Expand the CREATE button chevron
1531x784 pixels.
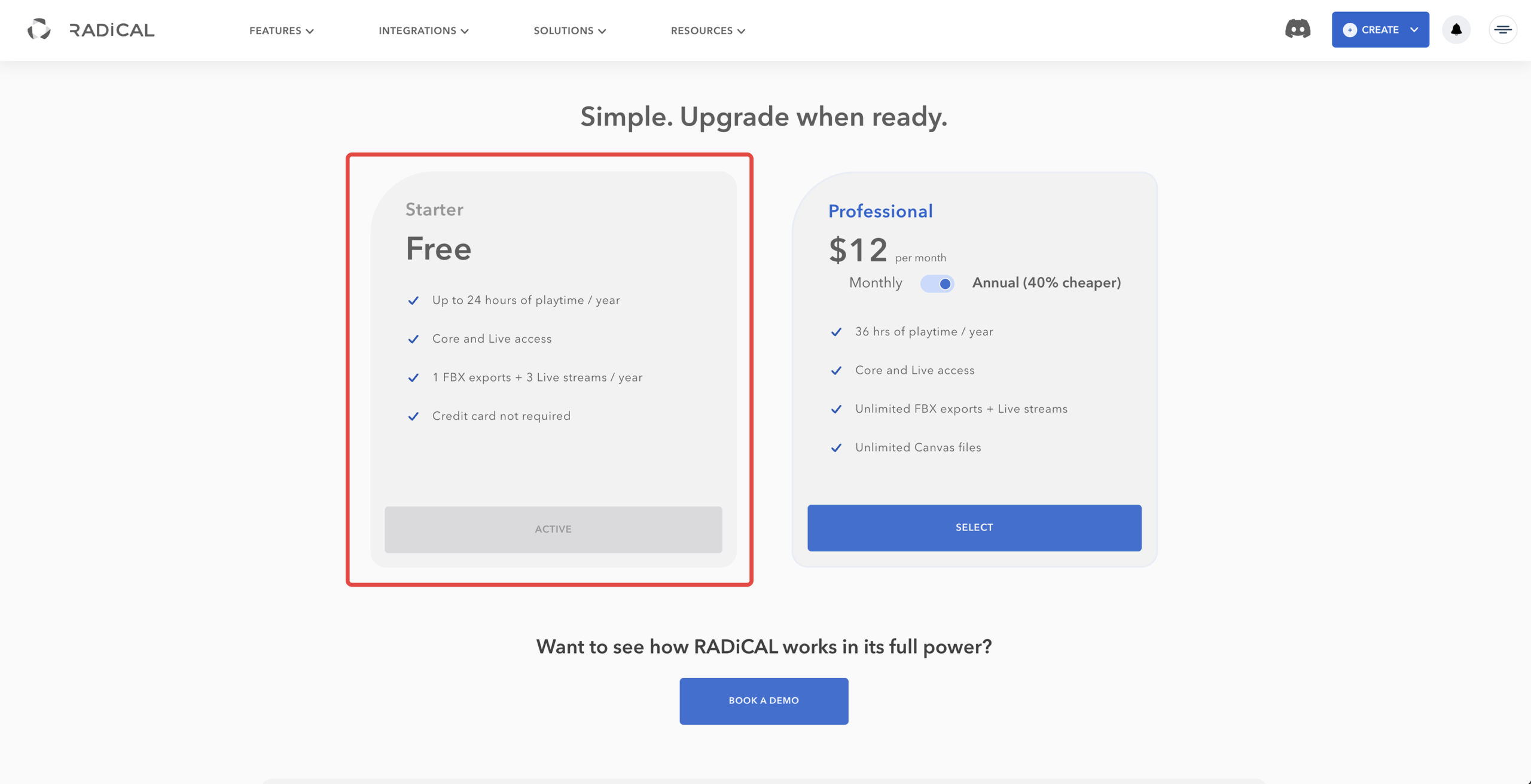point(1414,29)
